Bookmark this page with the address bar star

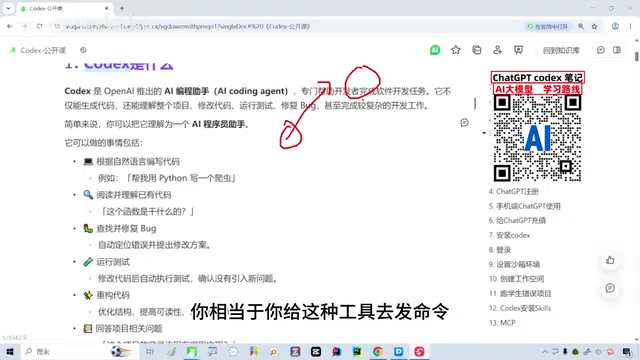[595, 26]
